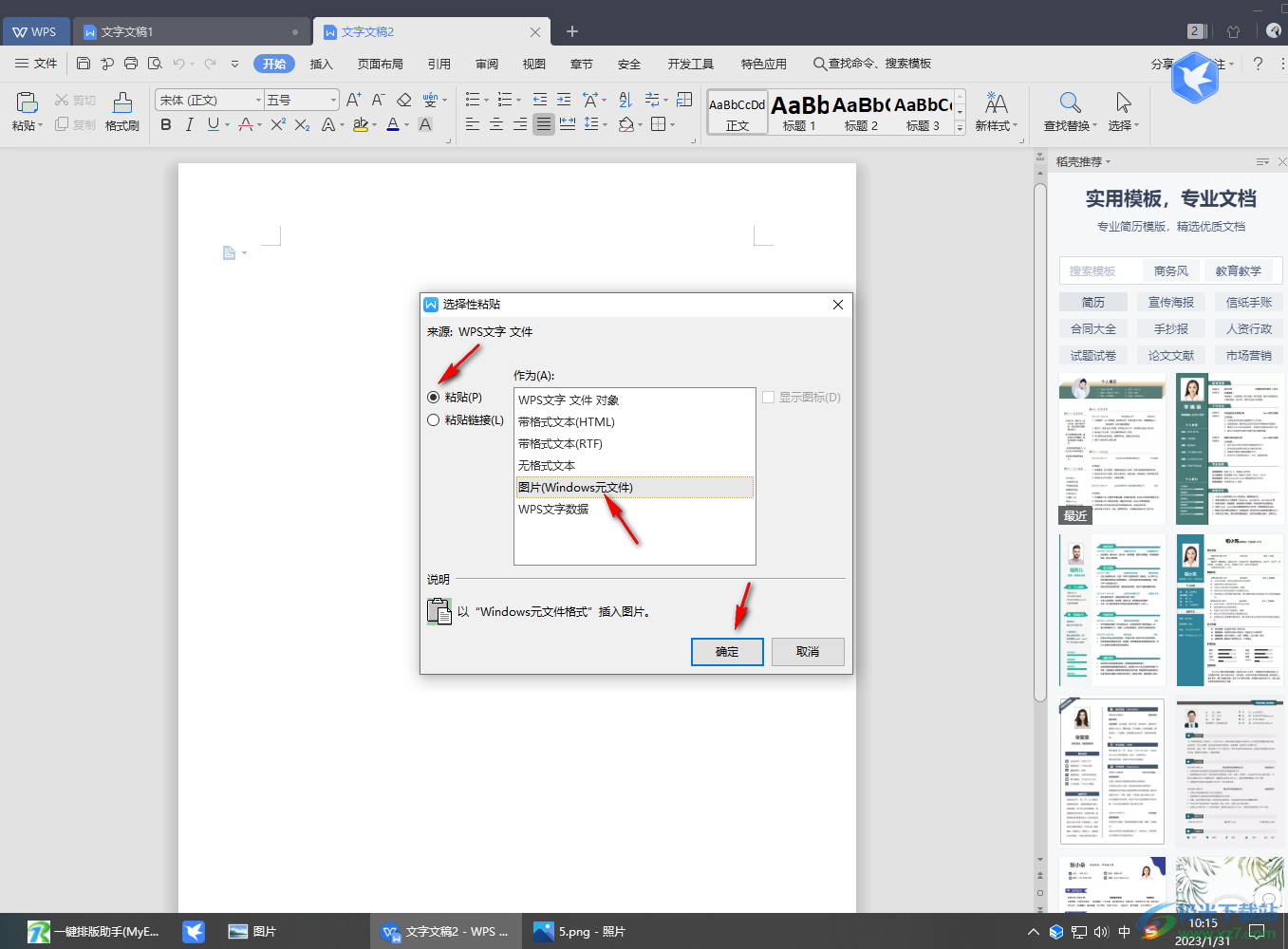
Task: Open the font size 五号 dropdown
Action: 333,100
